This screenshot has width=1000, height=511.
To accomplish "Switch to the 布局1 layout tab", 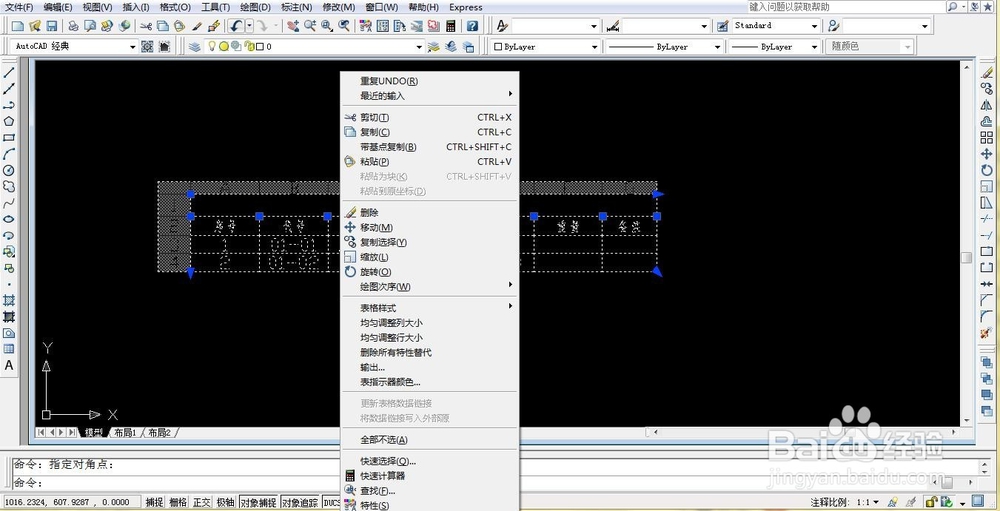I will tap(125, 433).
